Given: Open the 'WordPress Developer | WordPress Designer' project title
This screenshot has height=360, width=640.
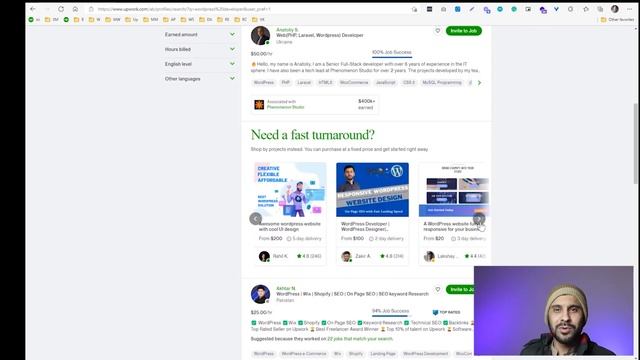Looking at the screenshot, I should pyautogui.click(x=365, y=227).
